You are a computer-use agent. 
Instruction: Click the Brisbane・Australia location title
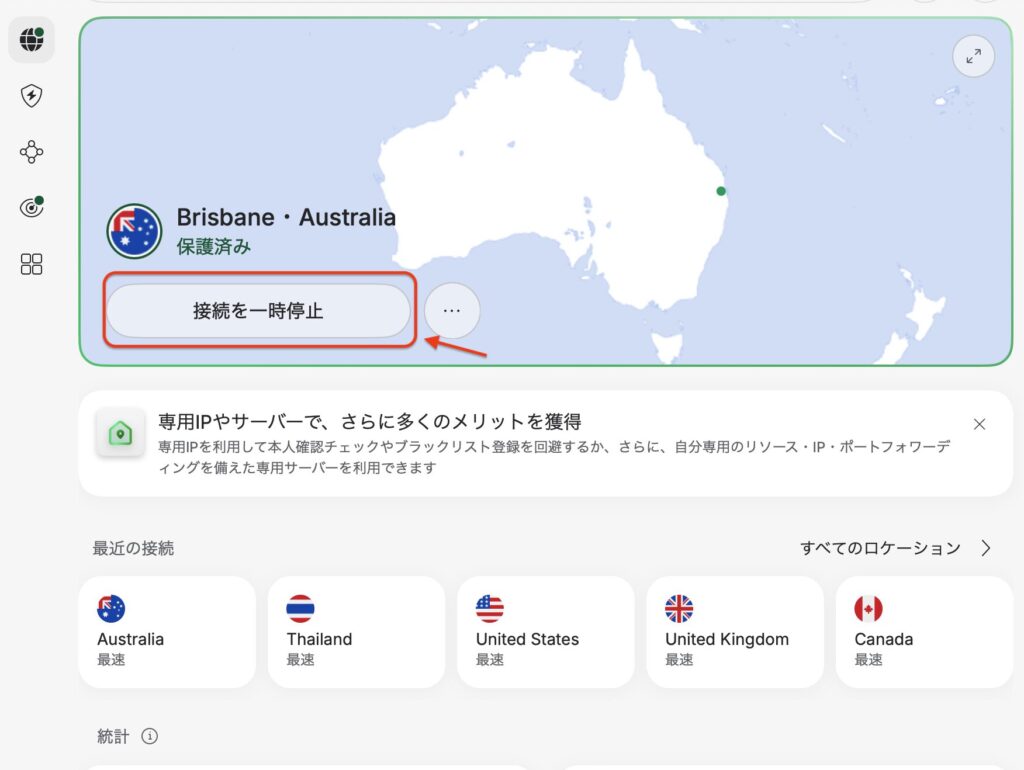(286, 217)
